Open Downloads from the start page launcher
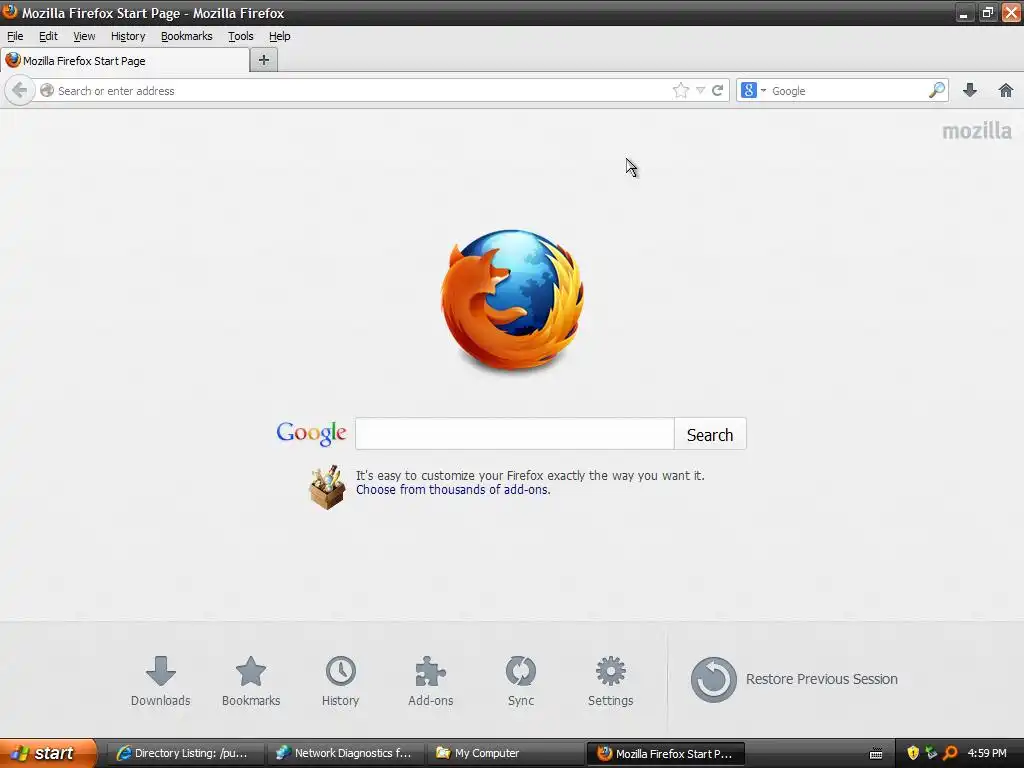 tap(161, 681)
